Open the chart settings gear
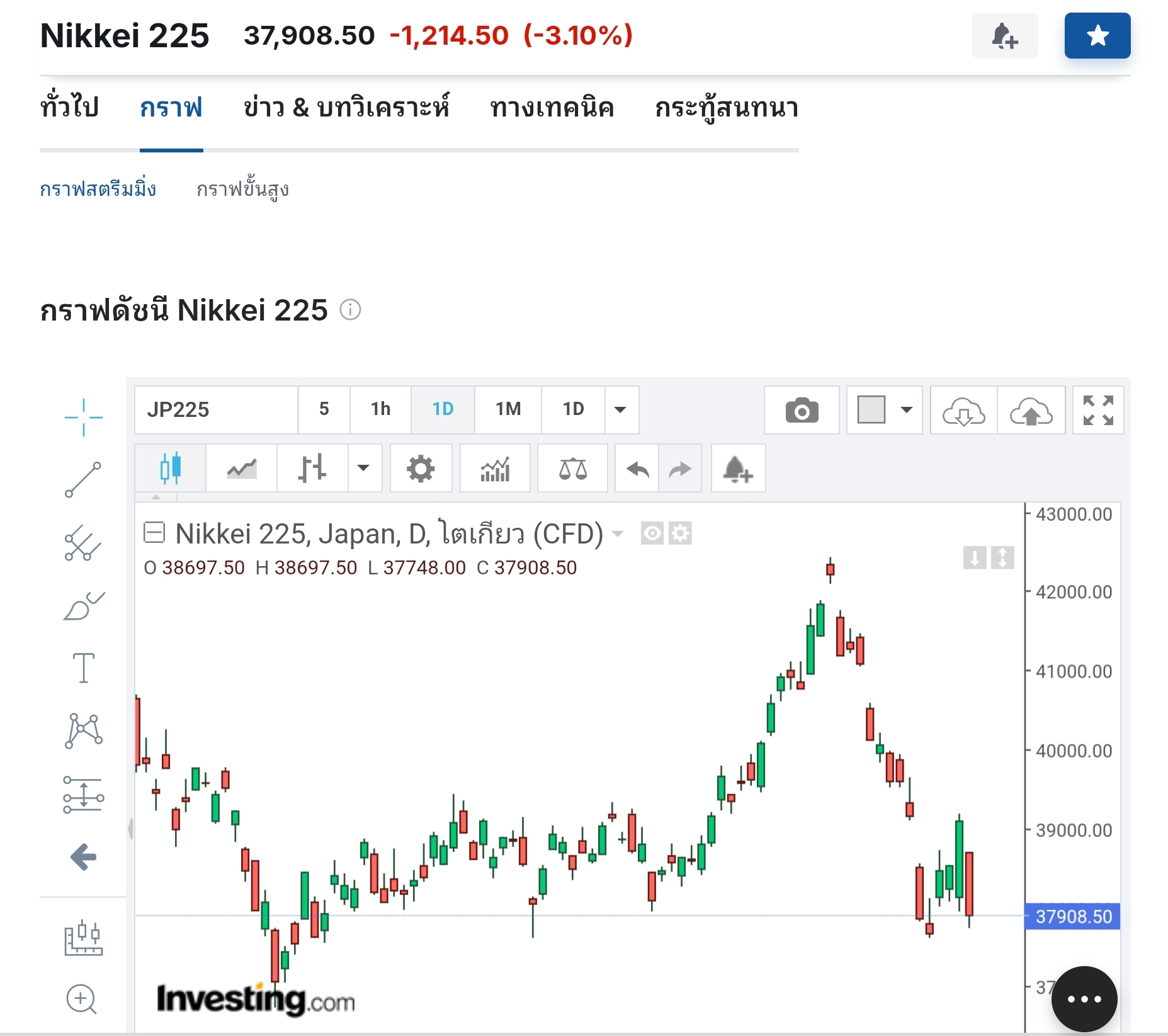The width and height of the screenshot is (1168, 1036). [x=421, y=469]
